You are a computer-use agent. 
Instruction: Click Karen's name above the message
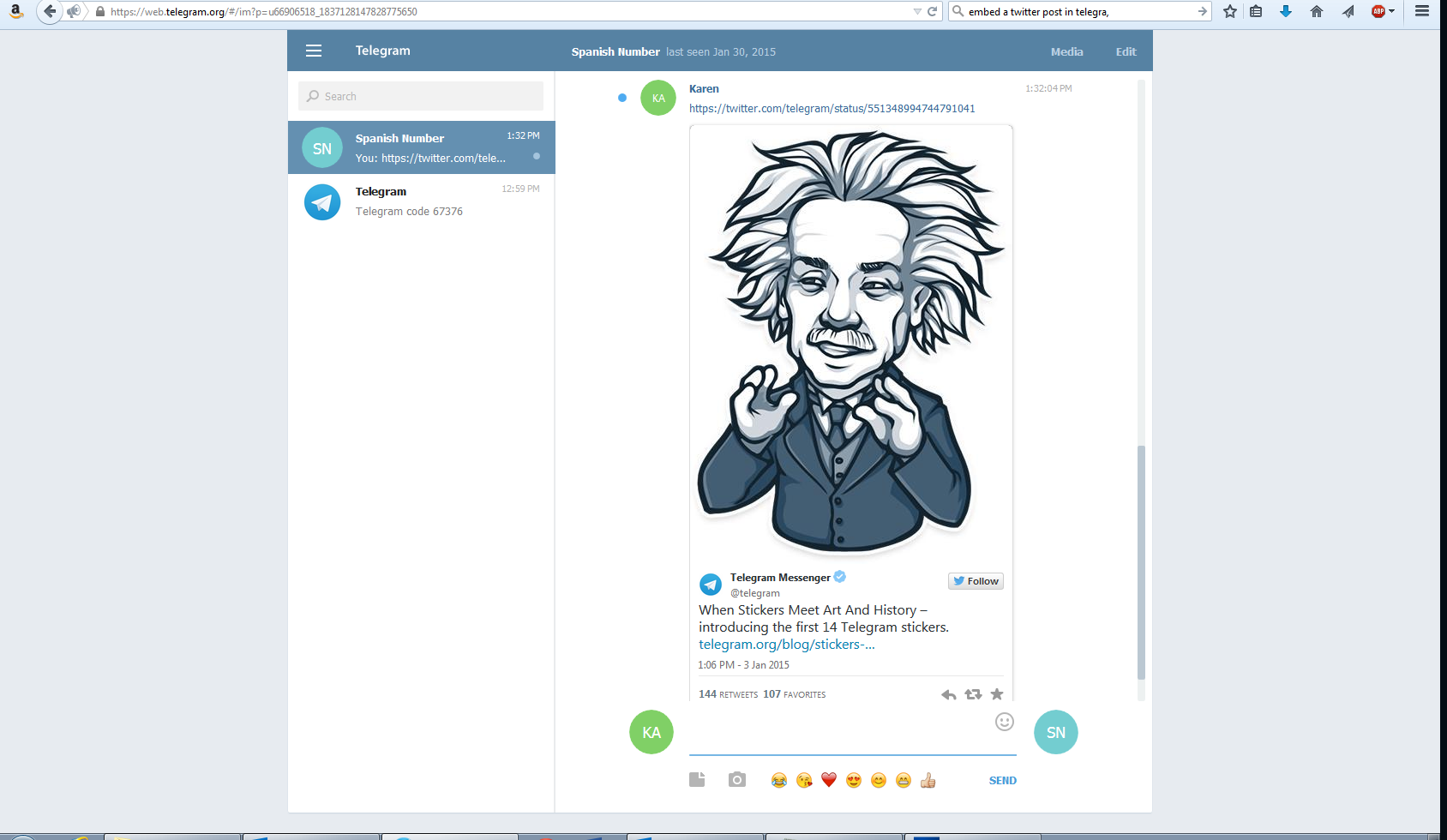[x=704, y=89]
